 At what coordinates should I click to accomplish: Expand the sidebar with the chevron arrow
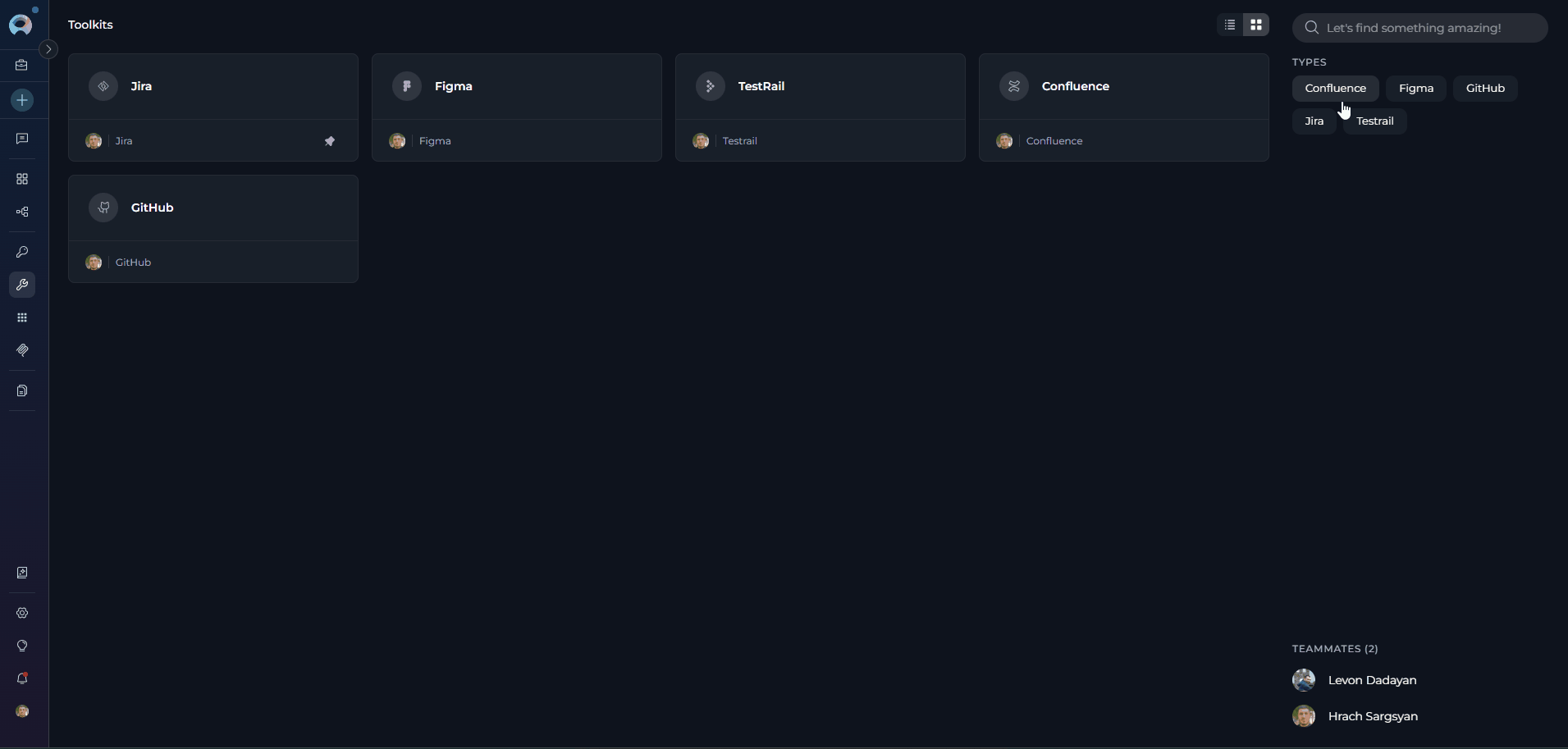[x=48, y=49]
